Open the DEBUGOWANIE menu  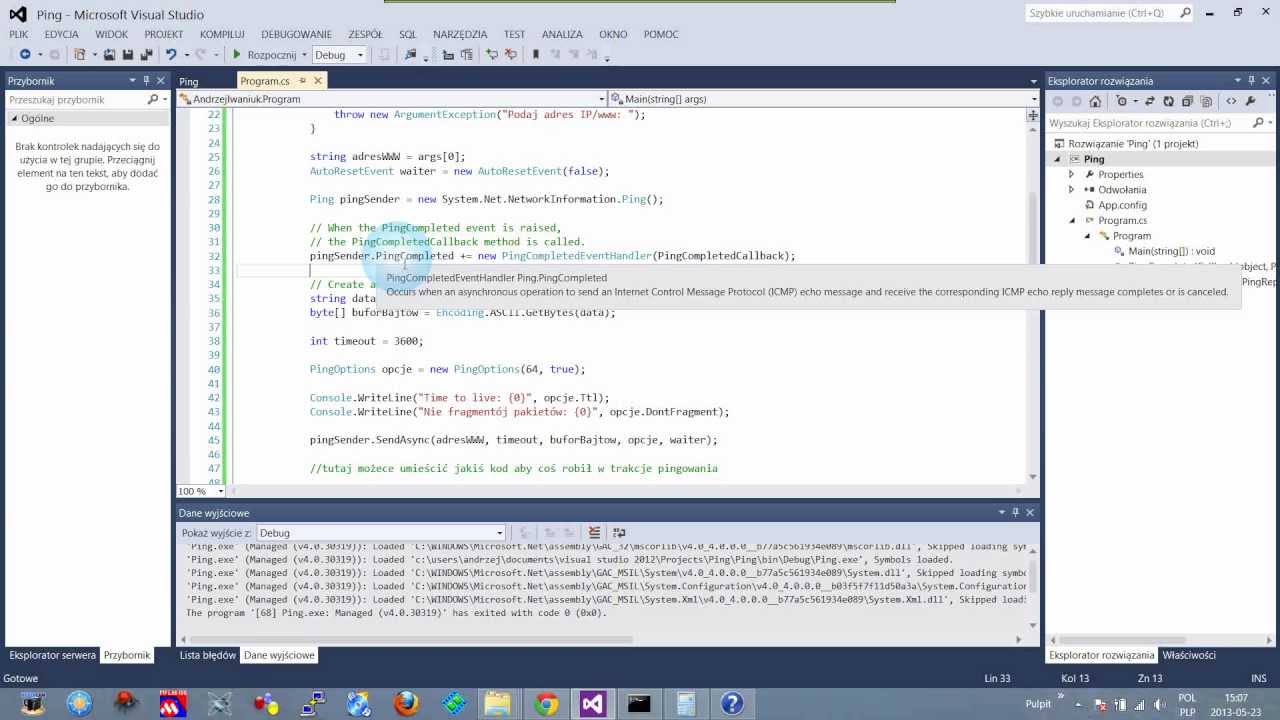coord(297,34)
